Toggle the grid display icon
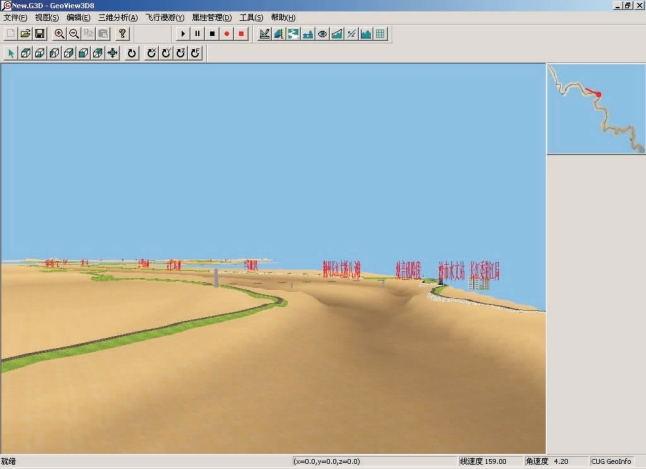 [x=381, y=34]
